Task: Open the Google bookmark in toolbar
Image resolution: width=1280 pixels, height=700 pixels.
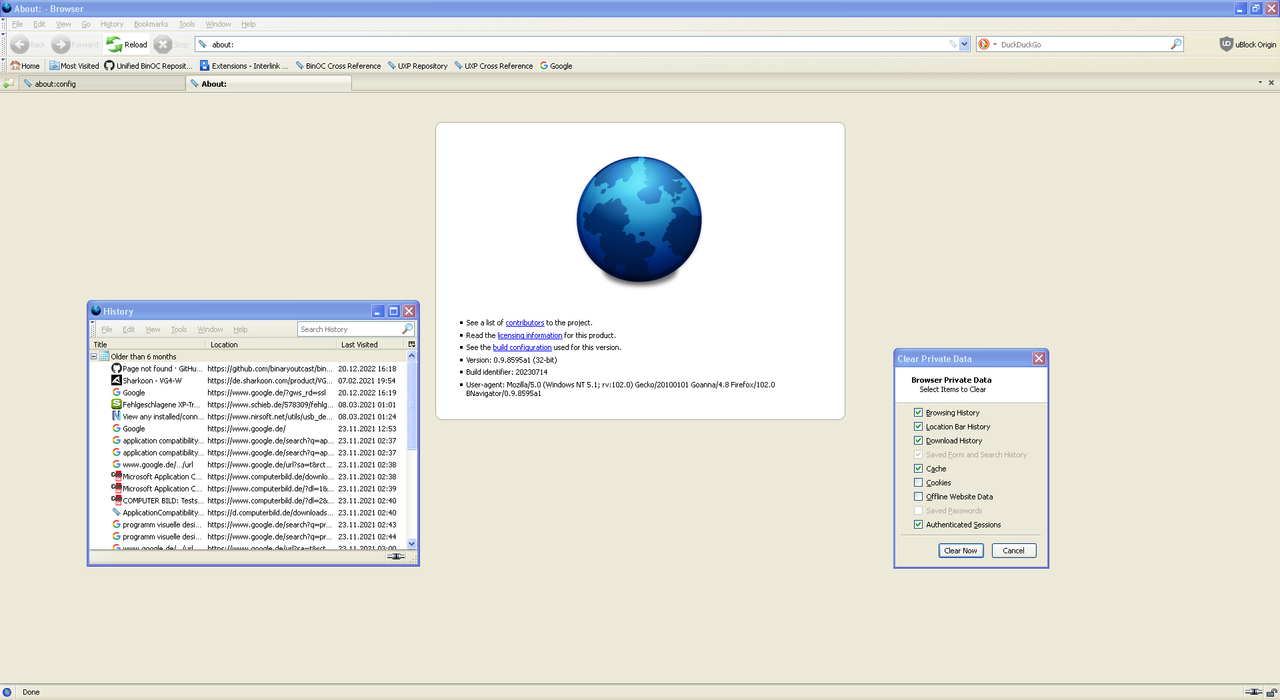Action: [x=556, y=66]
